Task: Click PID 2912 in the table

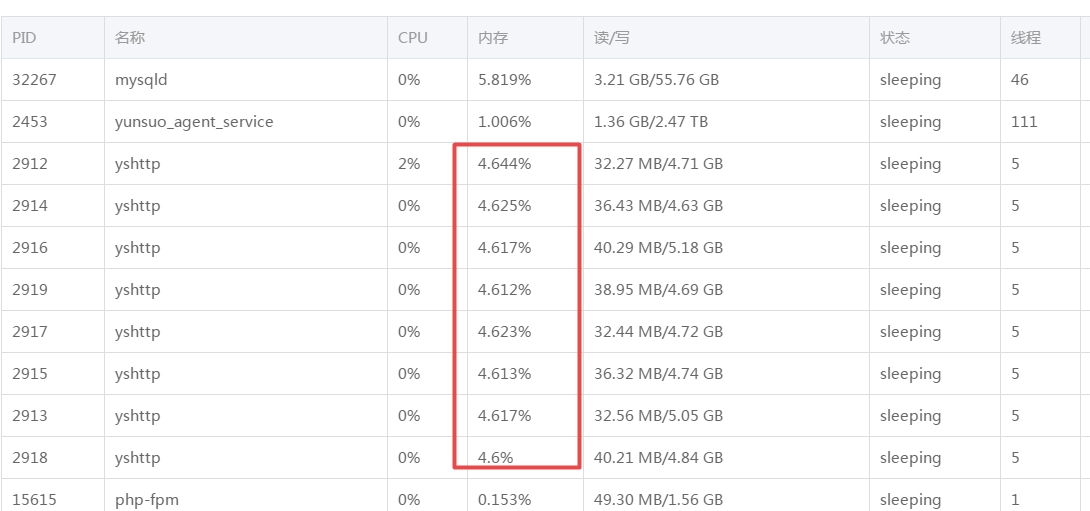Action: tap(30, 164)
